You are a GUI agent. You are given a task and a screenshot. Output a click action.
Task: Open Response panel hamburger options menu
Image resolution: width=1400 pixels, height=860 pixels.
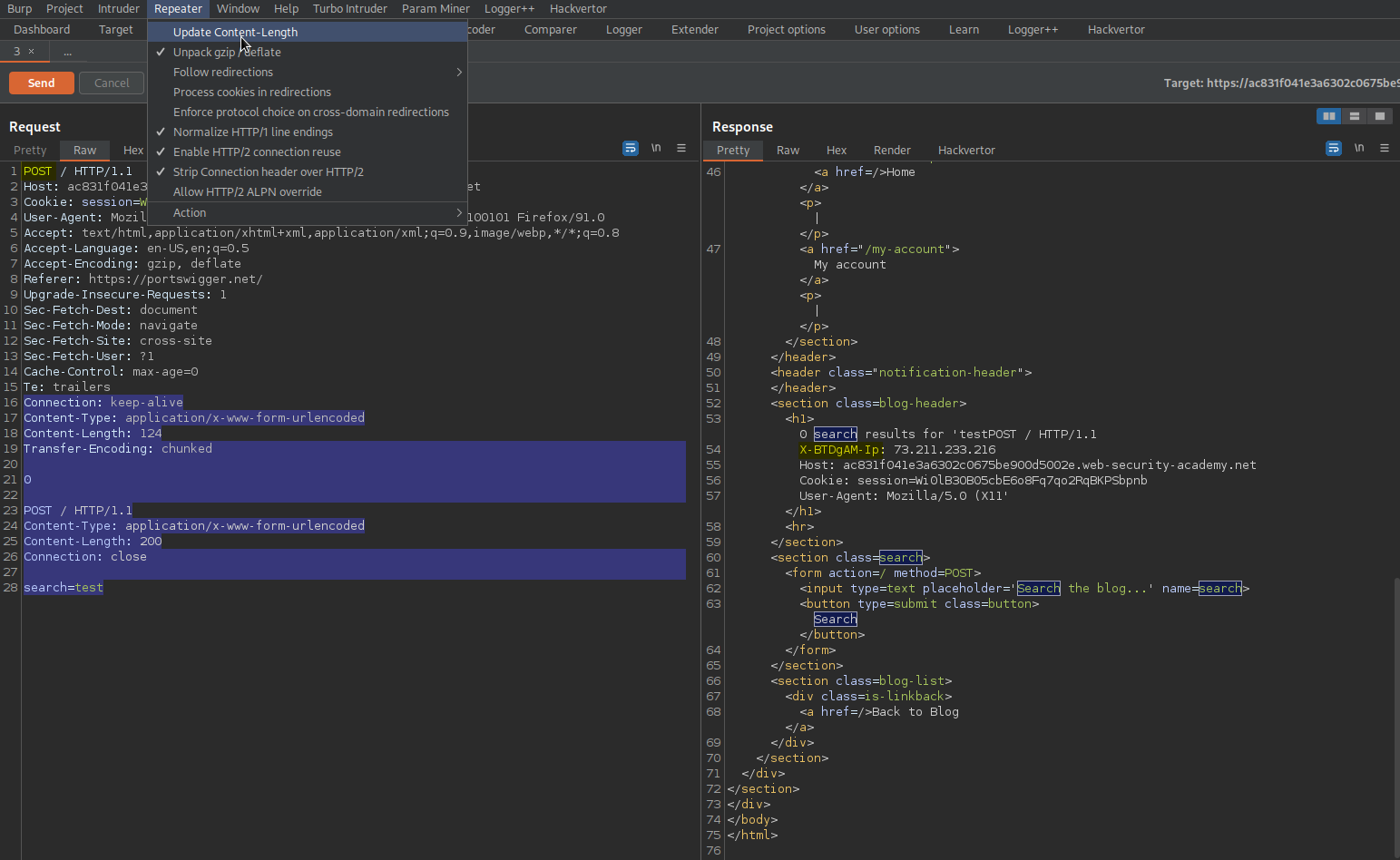coord(1385,148)
